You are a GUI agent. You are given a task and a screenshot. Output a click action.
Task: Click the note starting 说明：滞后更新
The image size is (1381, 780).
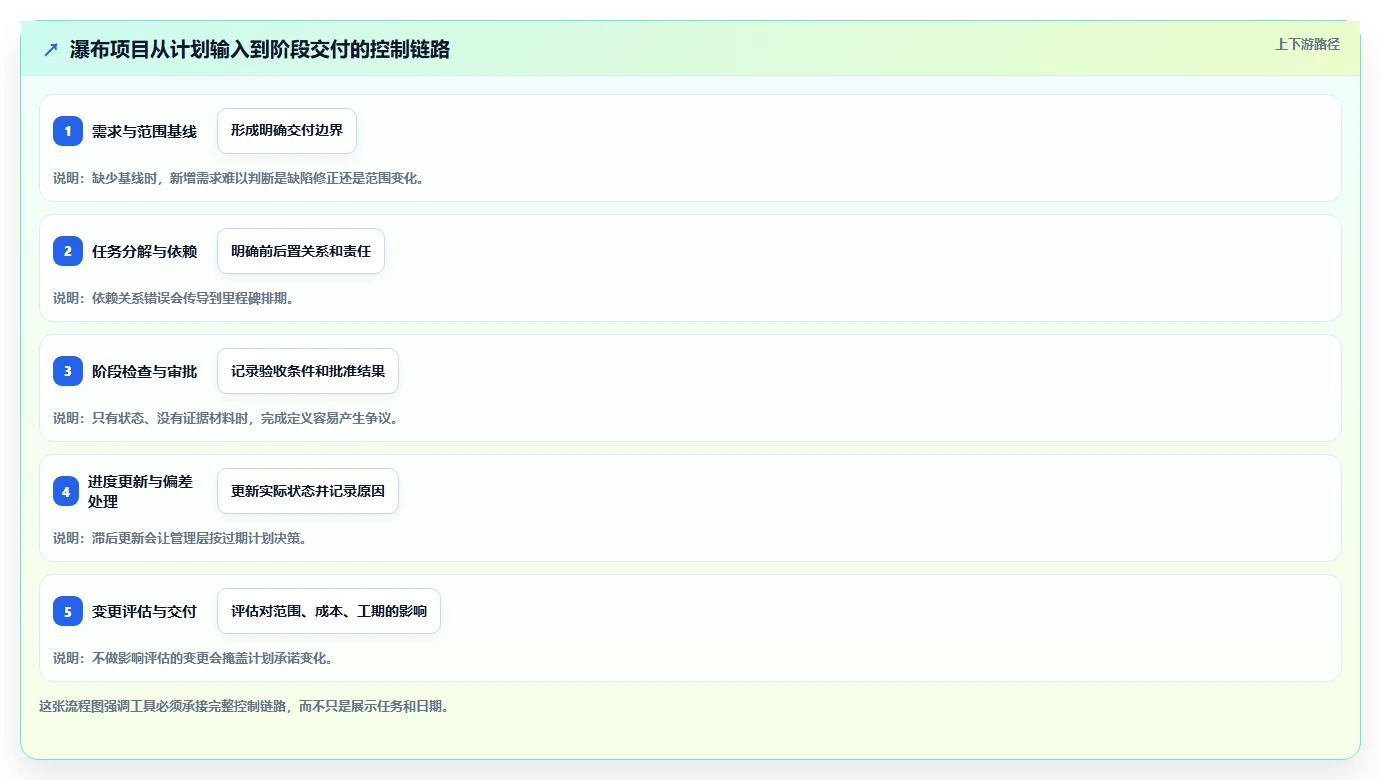(183, 538)
